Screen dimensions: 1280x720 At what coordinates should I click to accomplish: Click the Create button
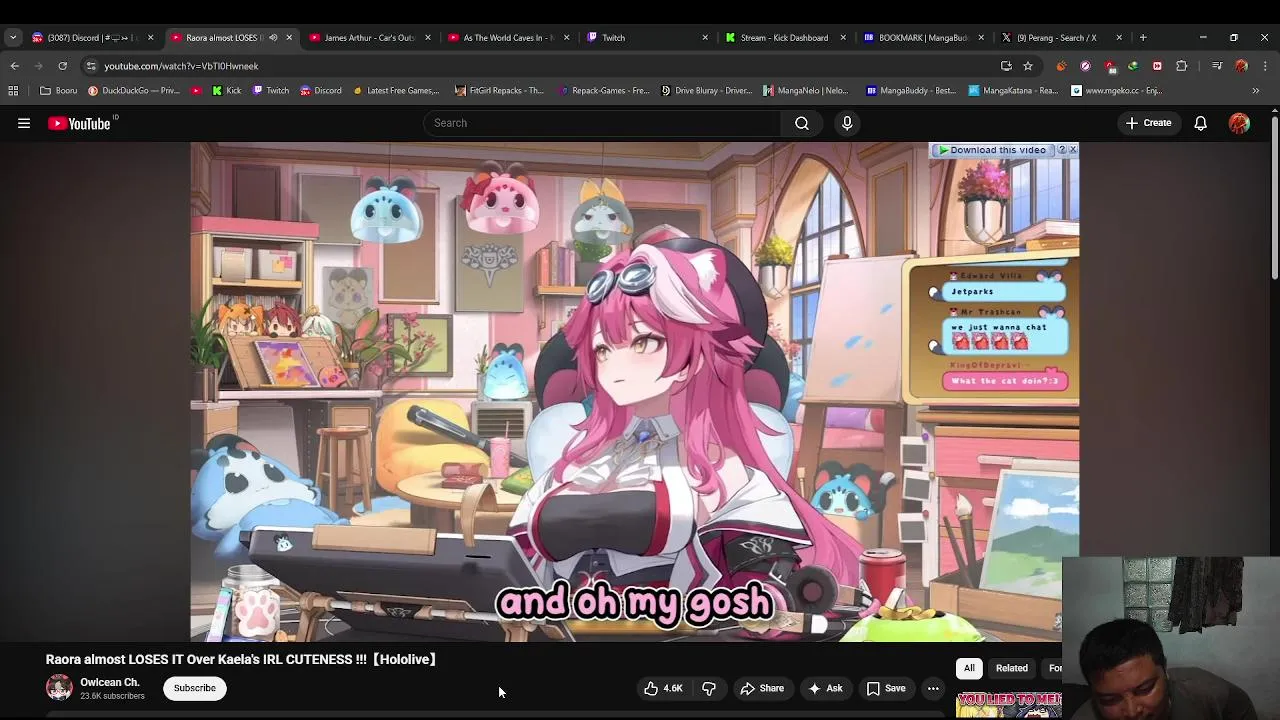point(1148,123)
